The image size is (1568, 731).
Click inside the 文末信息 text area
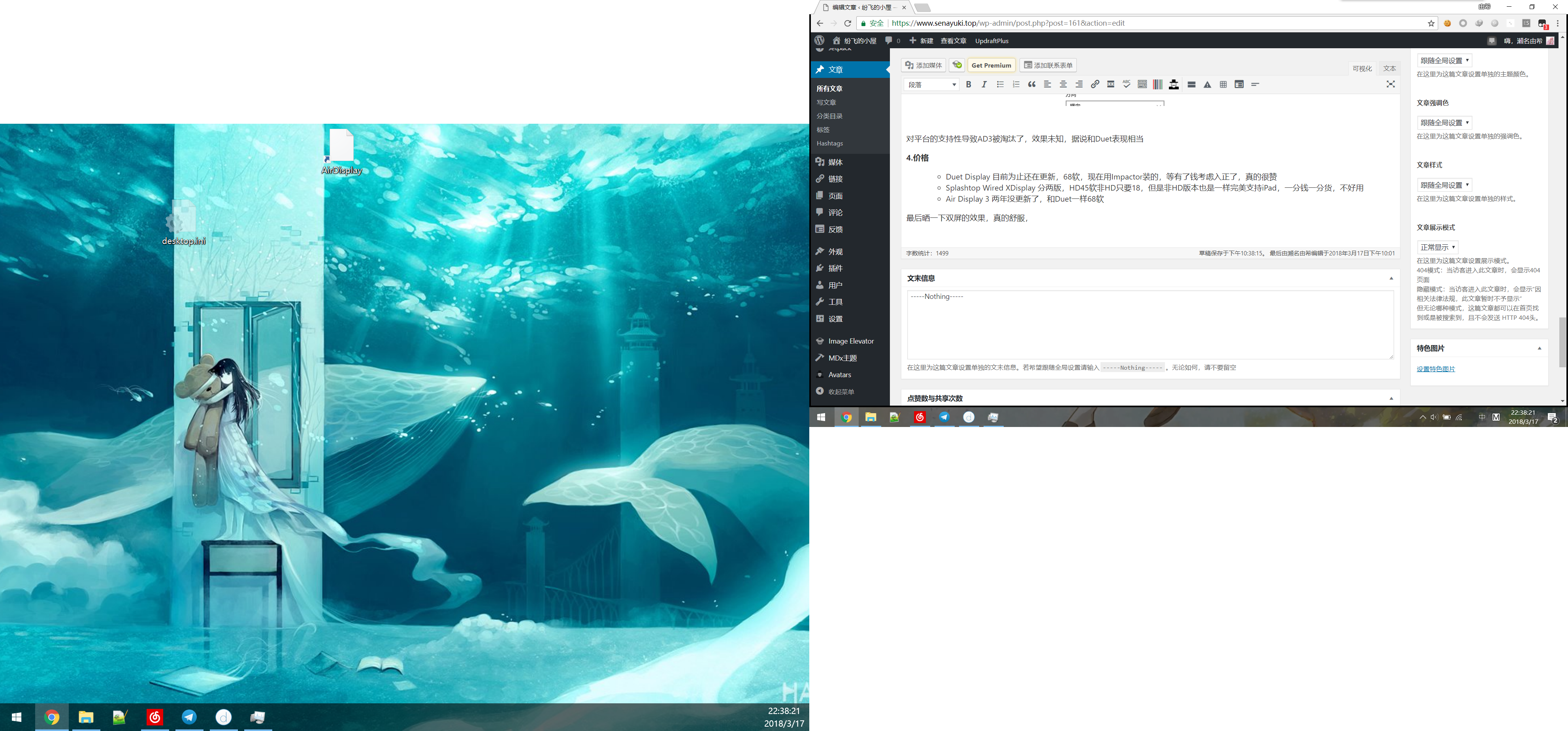[x=1150, y=325]
